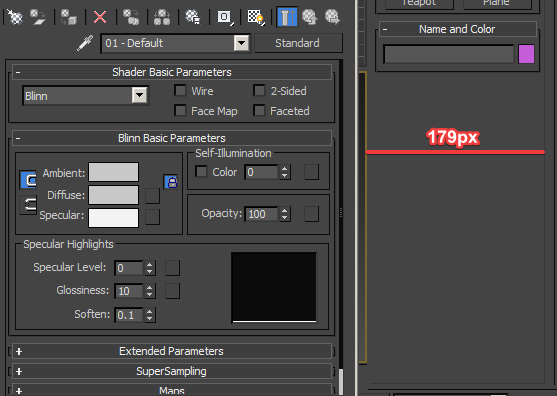
Task: Click Go Forward to Sibling icon
Action: point(332,17)
